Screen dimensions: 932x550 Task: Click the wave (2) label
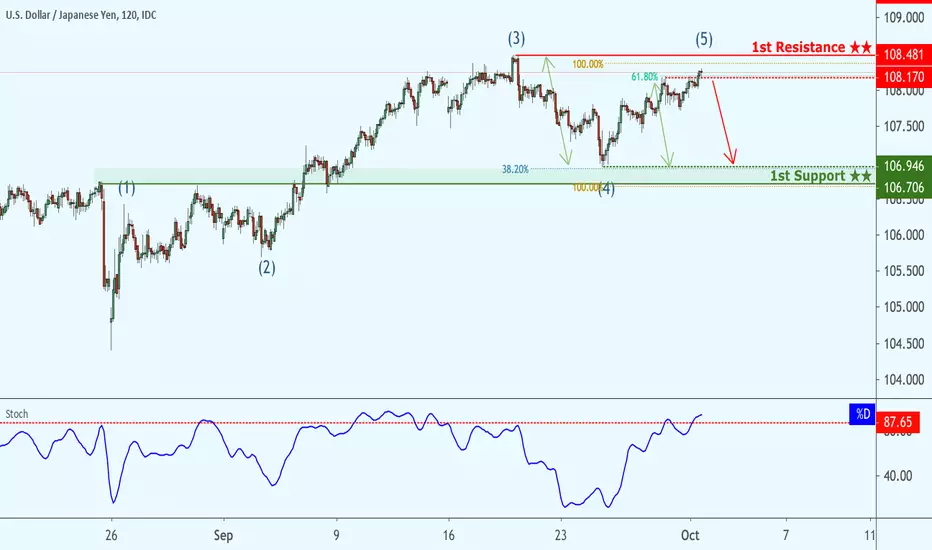pos(266,268)
